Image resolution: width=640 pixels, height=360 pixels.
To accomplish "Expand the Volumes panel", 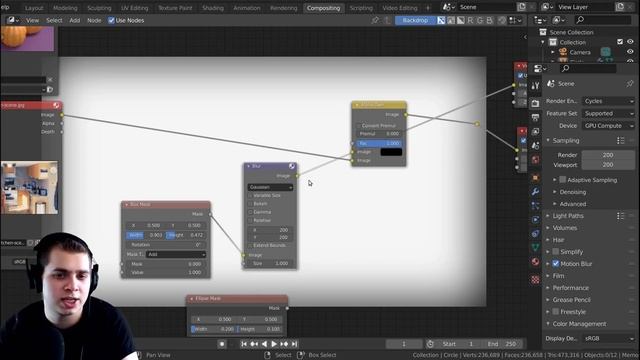I will (x=548, y=228).
